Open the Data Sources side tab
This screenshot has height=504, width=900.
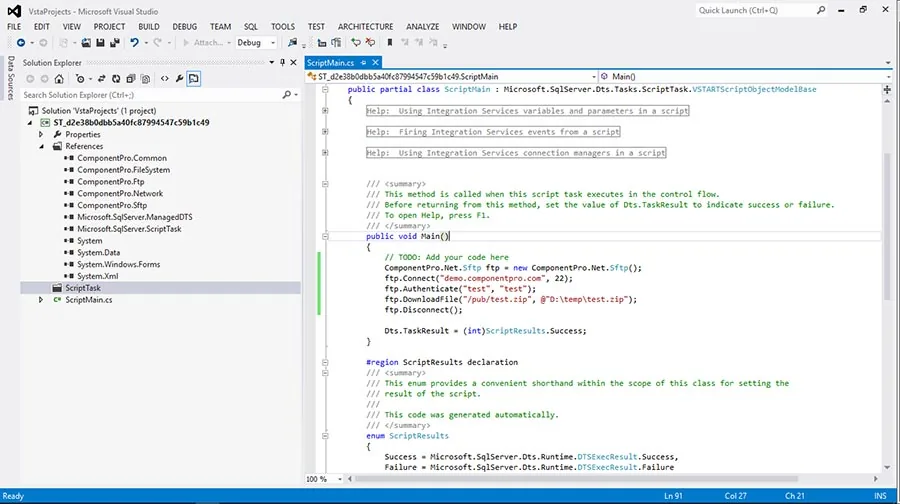[x=11, y=78]
